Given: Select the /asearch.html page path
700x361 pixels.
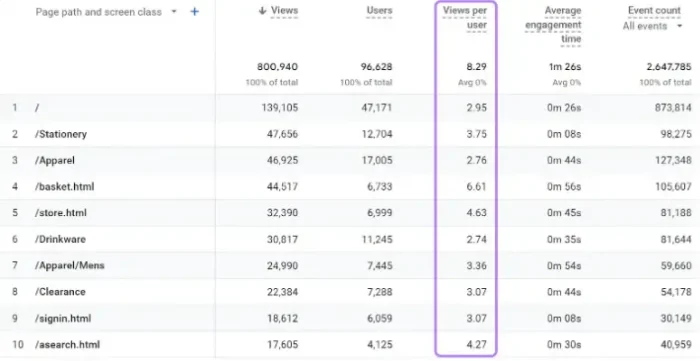Looking at the screenshot, I should coord(67,344).
